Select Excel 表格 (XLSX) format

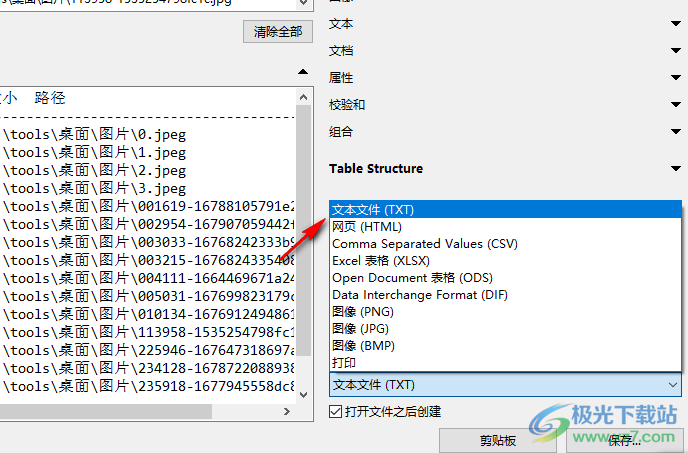click(x=505, y=261)
